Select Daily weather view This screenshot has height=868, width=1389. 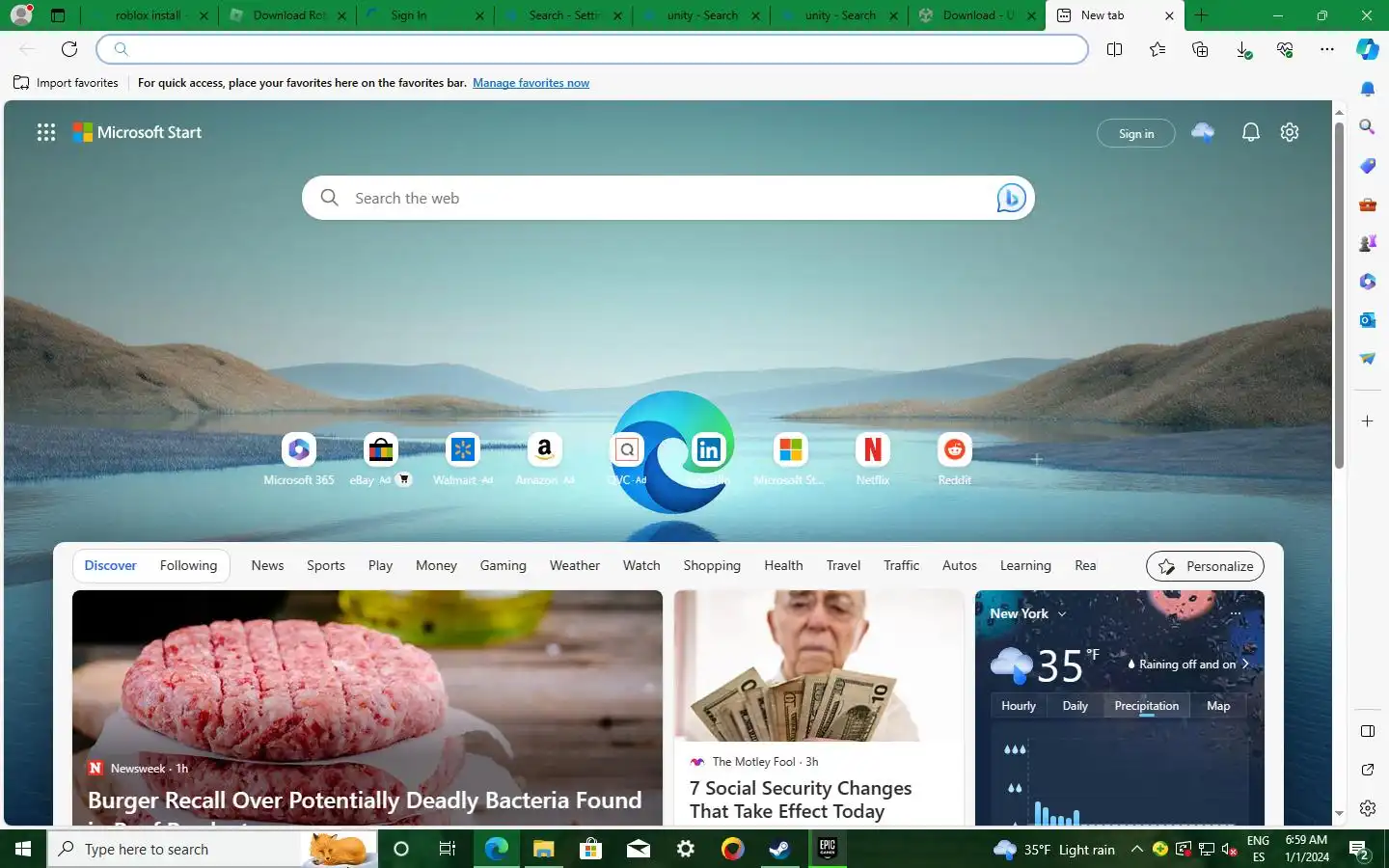pos(1076,706)
